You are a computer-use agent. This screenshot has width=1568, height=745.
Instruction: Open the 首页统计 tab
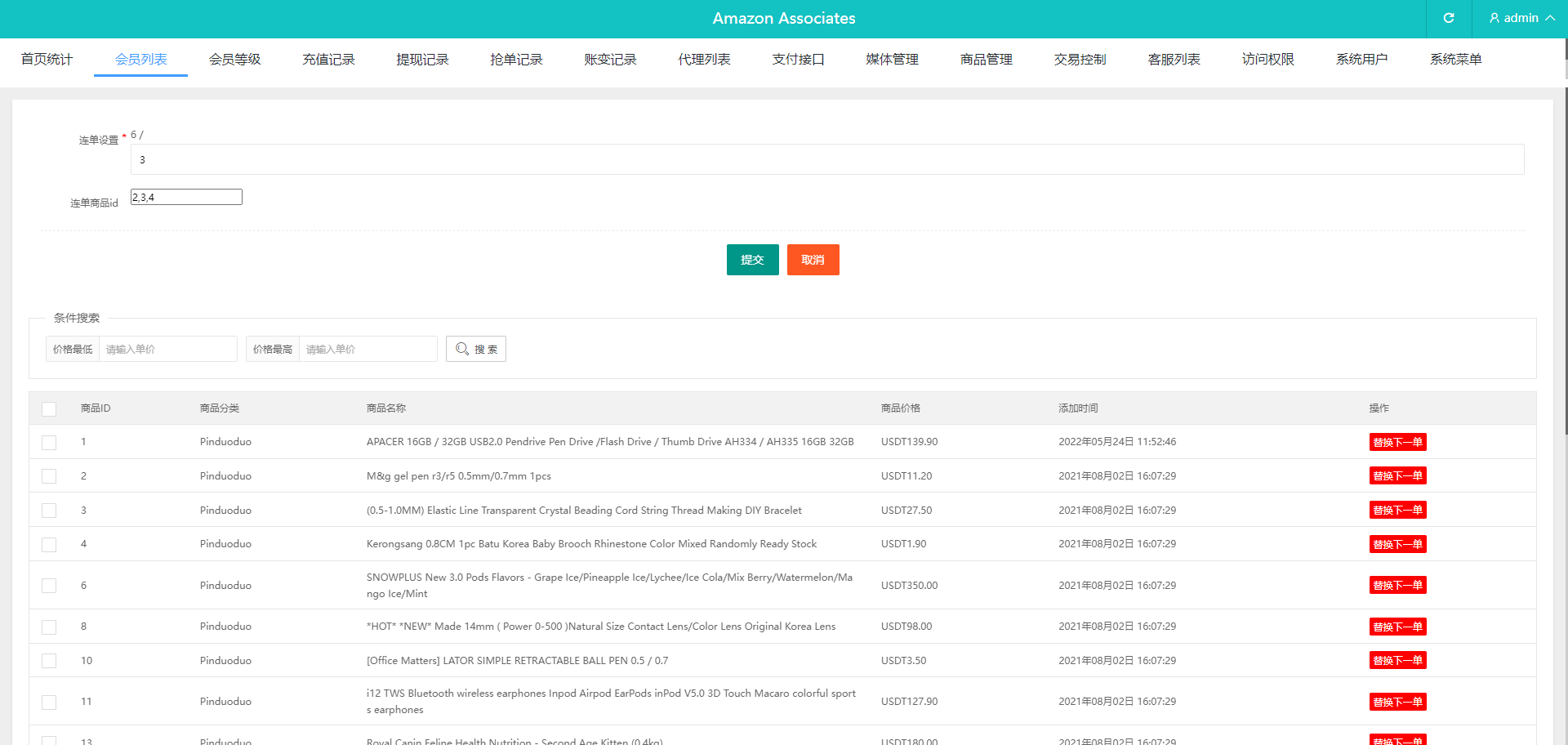(47, 60)
